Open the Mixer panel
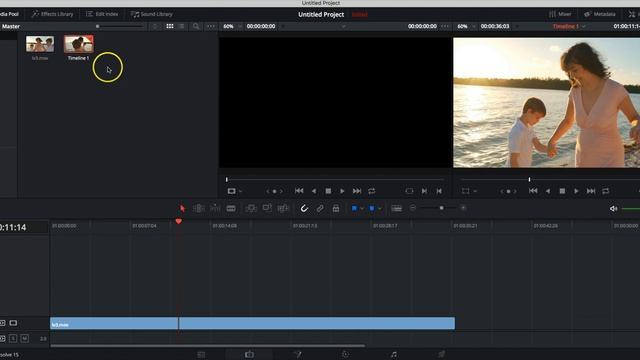 (x=560, y=14)
